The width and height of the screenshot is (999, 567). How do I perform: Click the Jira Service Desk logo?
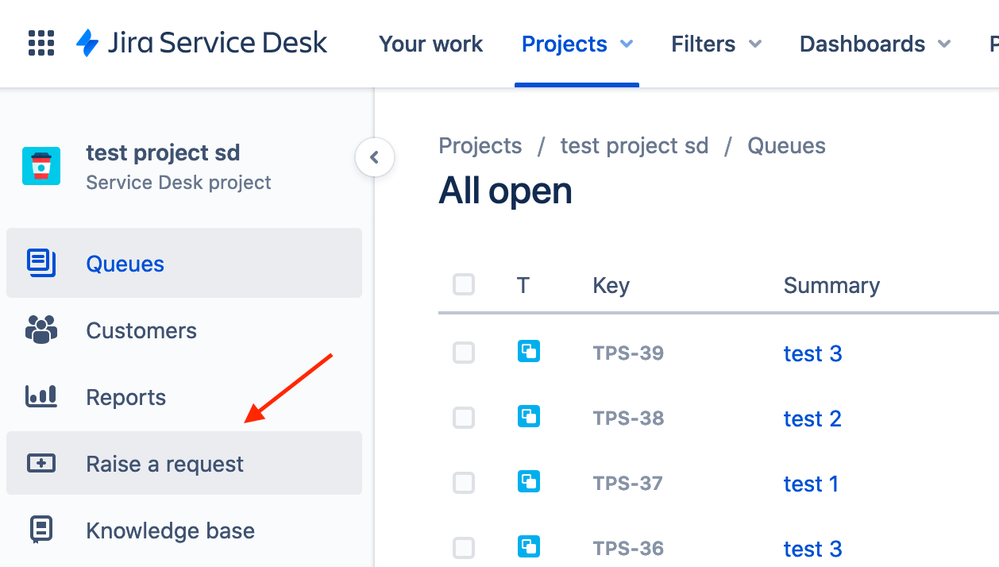[201, 43]
